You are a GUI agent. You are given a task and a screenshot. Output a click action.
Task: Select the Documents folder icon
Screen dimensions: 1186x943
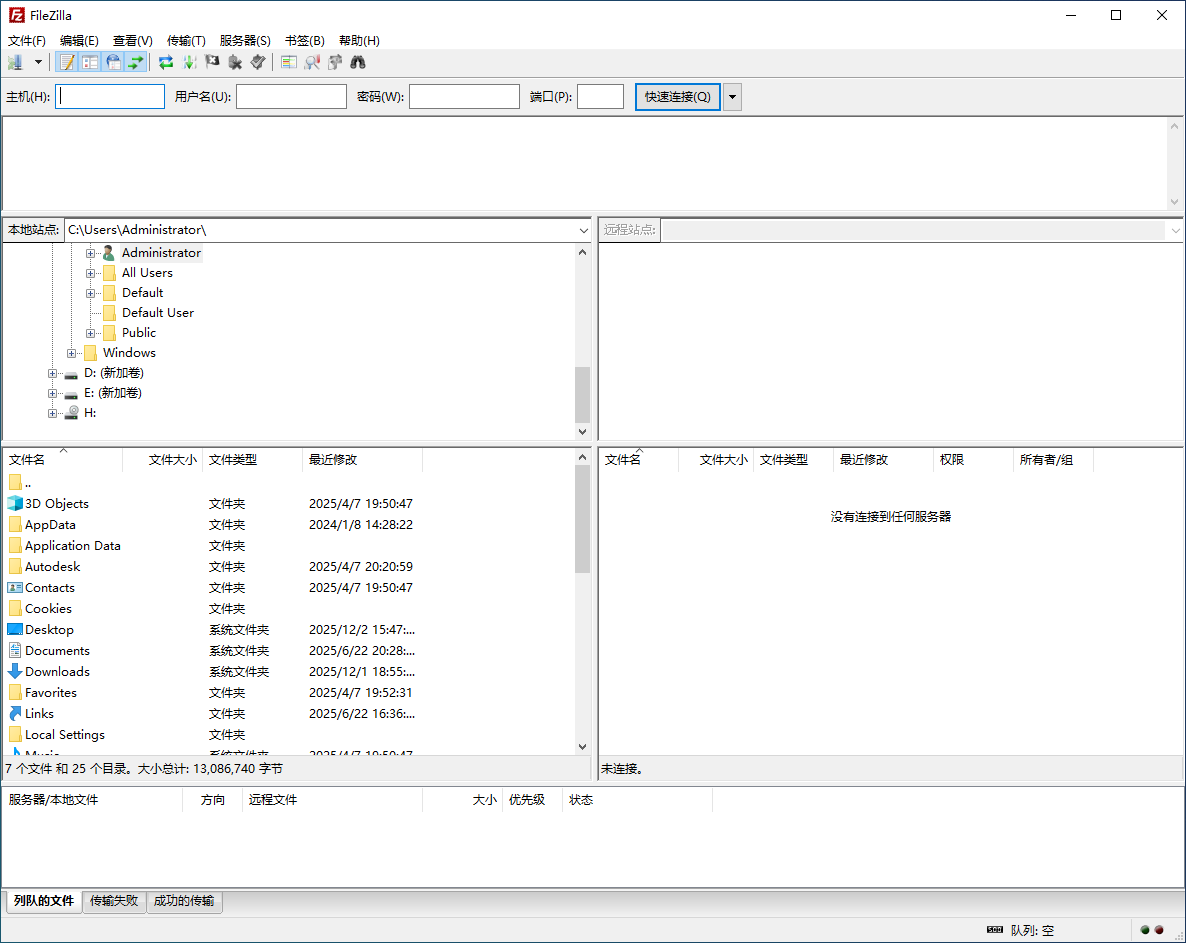pyautogui.click(x=15, y=650)
